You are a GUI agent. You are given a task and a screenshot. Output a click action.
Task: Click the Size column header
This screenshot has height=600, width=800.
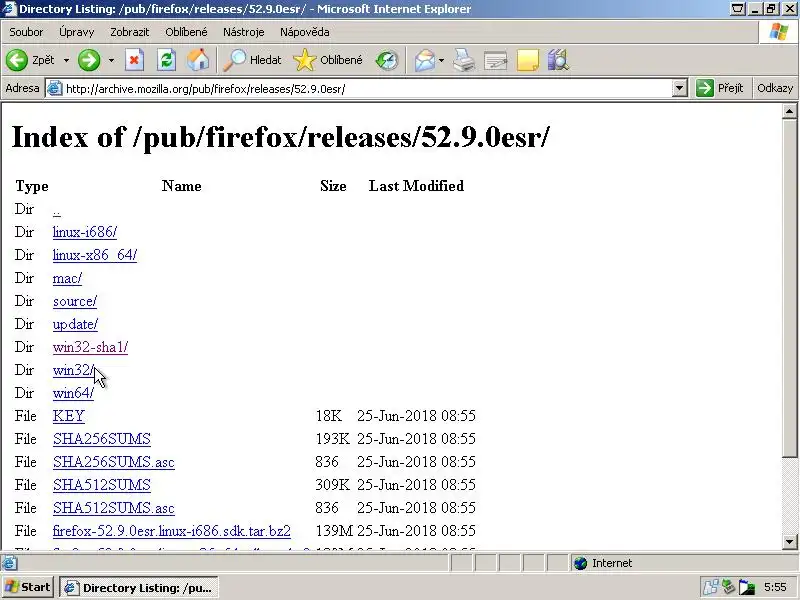click(333, 186)
